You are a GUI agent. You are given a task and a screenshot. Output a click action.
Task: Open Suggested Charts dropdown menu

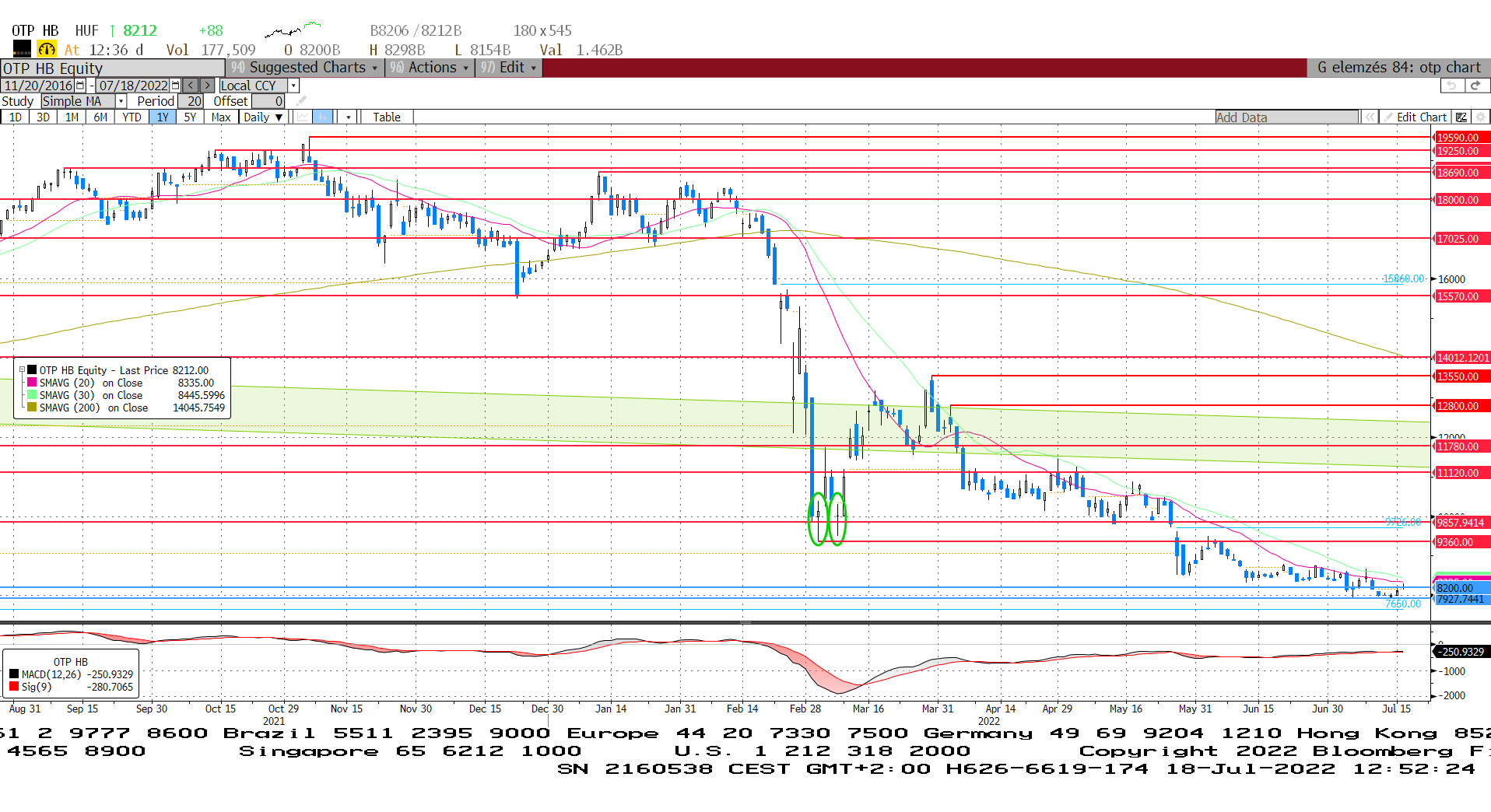point(305,68)
